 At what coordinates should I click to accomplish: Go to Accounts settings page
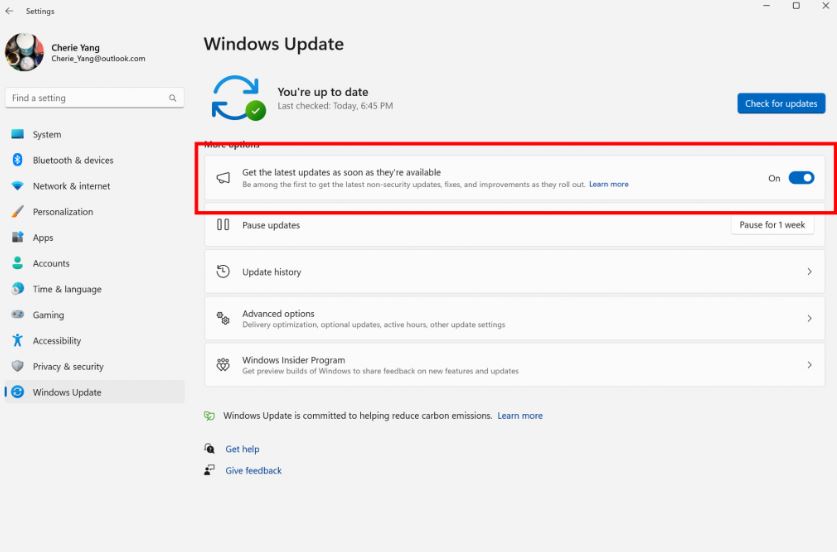point(51,264)
